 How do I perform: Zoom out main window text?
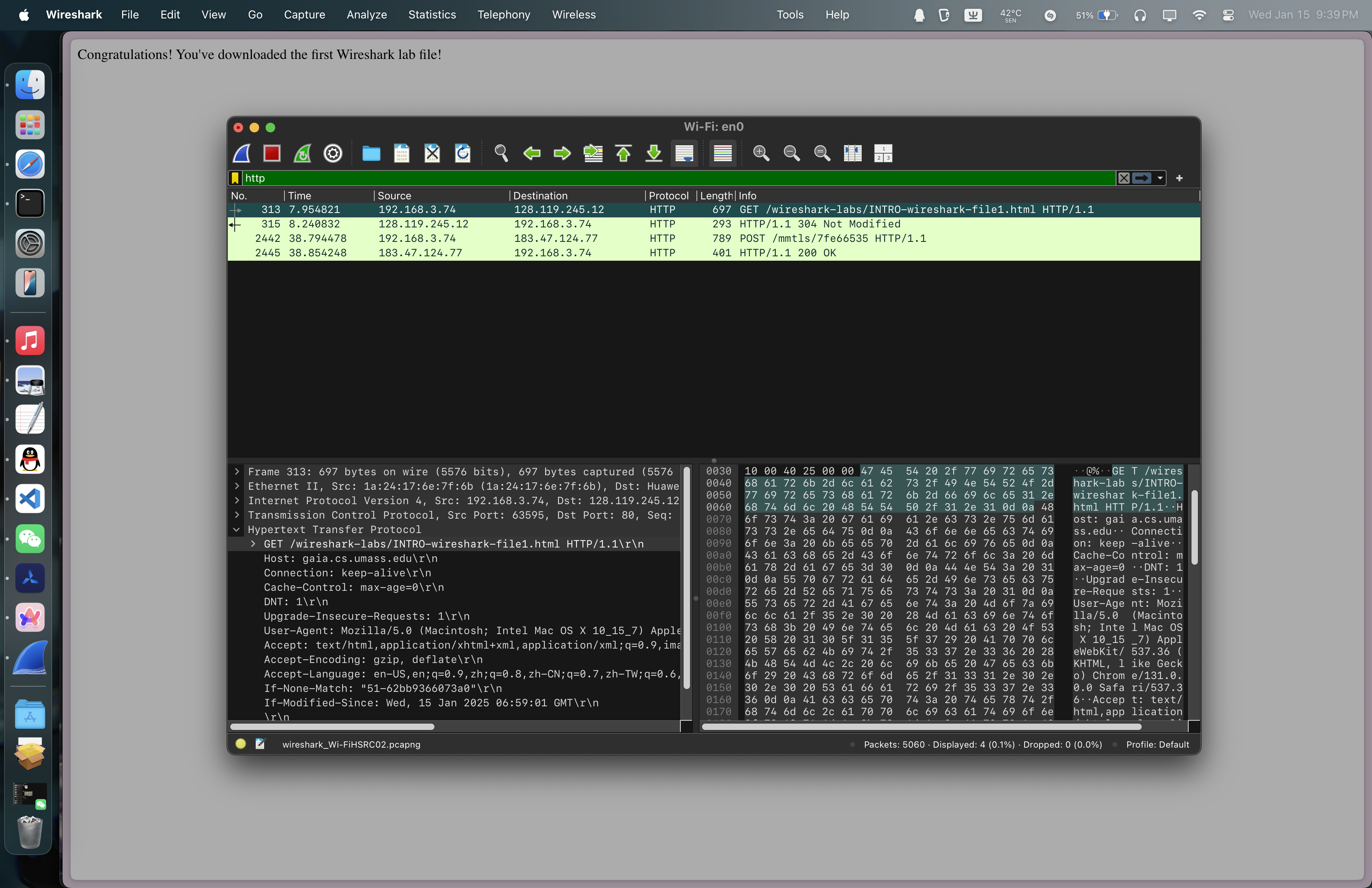click(x=792, y=153)
